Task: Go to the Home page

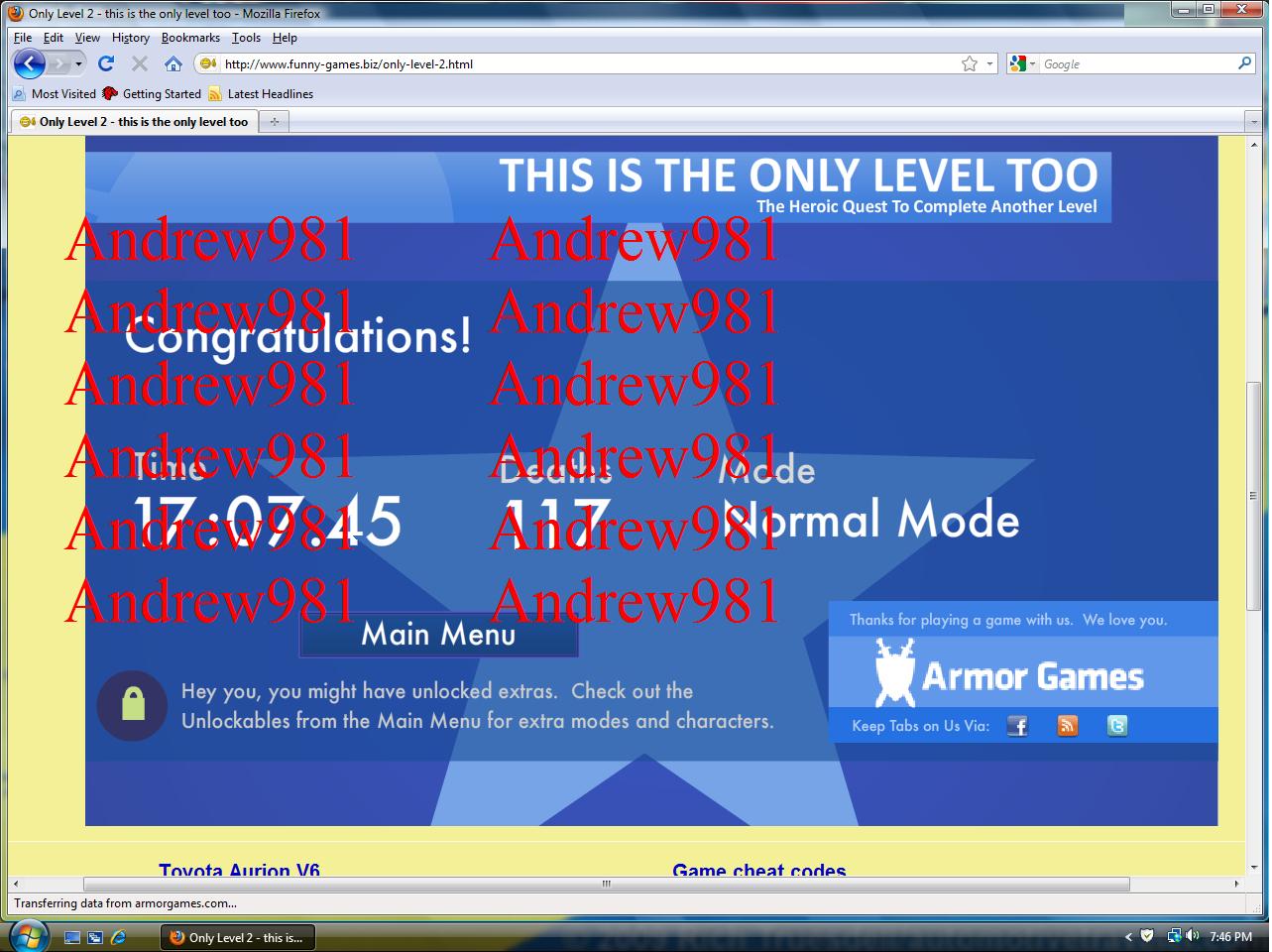Action: (173, 63)
